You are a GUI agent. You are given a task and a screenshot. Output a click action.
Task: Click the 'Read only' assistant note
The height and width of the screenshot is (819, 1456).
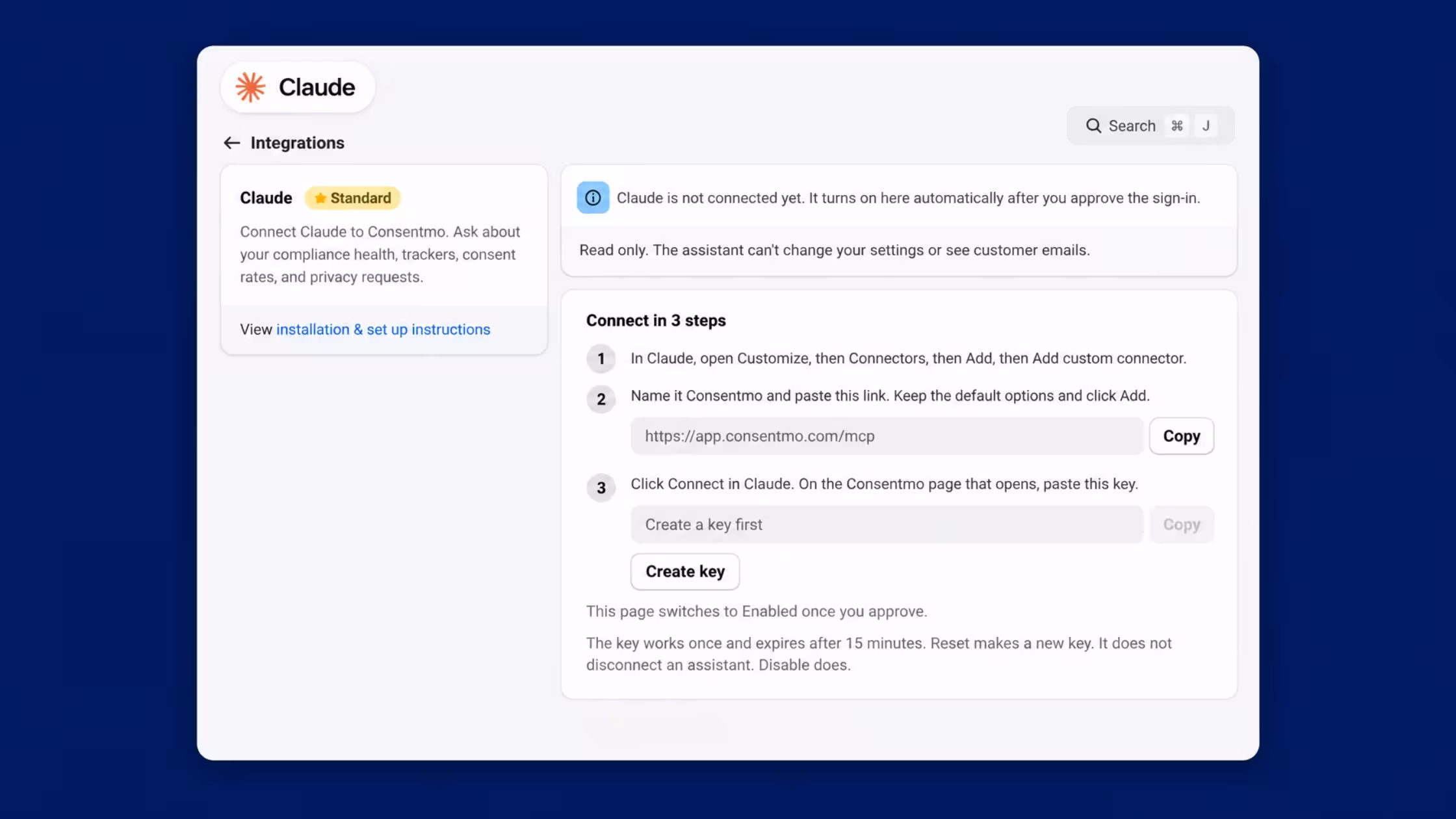coord(835,250)
